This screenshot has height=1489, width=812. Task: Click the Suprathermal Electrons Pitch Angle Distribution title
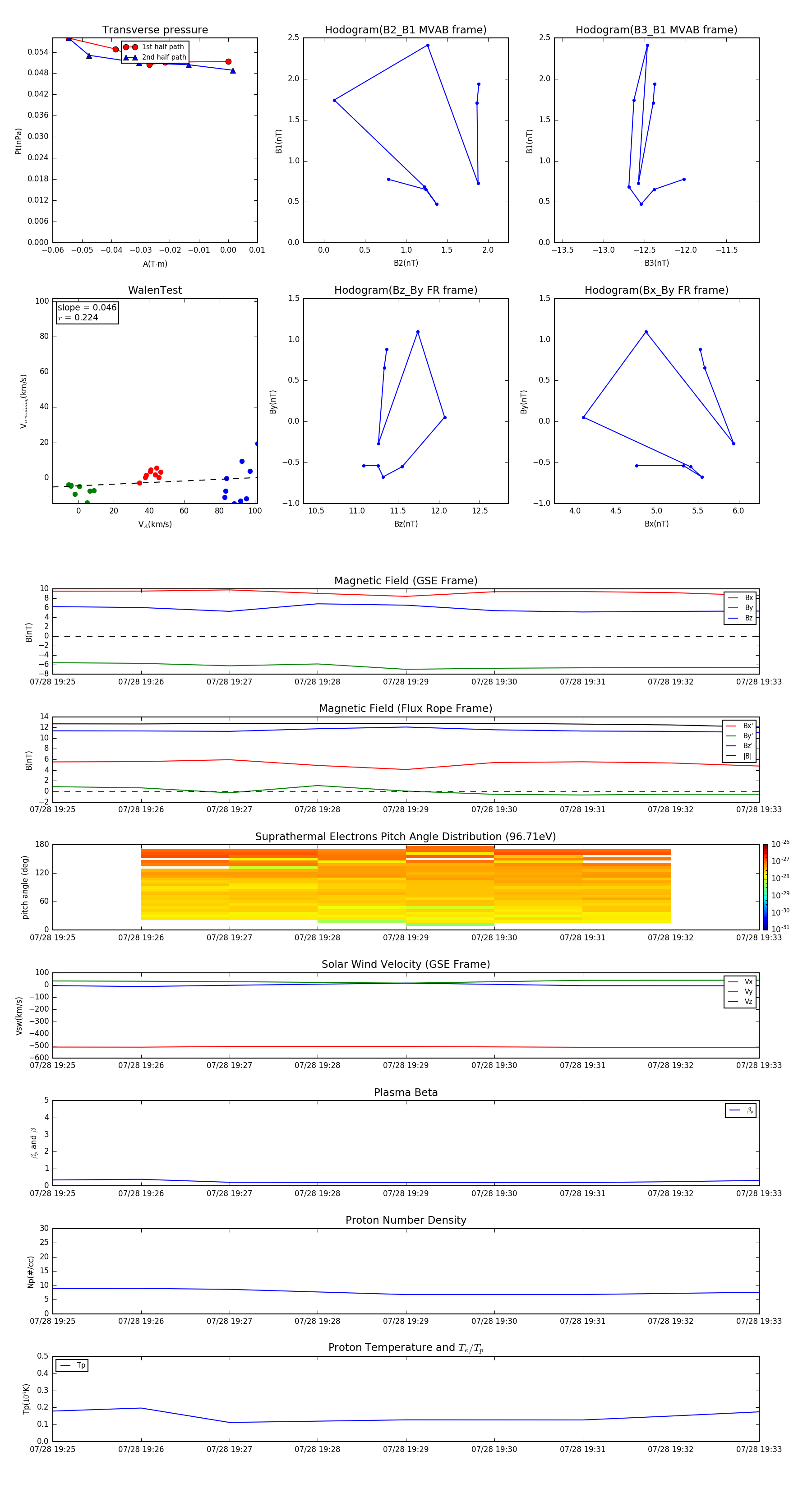pyautogui.click(x=406, y=837)
